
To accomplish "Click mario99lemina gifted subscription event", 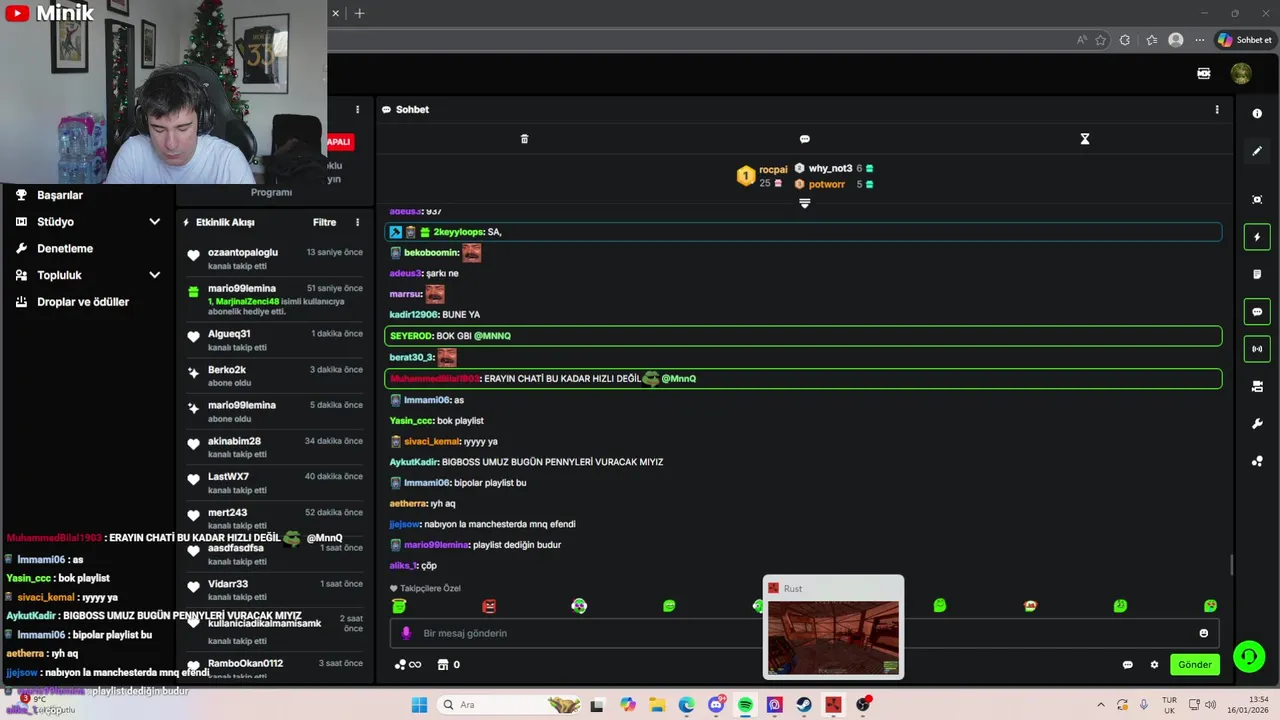I will coord(274,299).
